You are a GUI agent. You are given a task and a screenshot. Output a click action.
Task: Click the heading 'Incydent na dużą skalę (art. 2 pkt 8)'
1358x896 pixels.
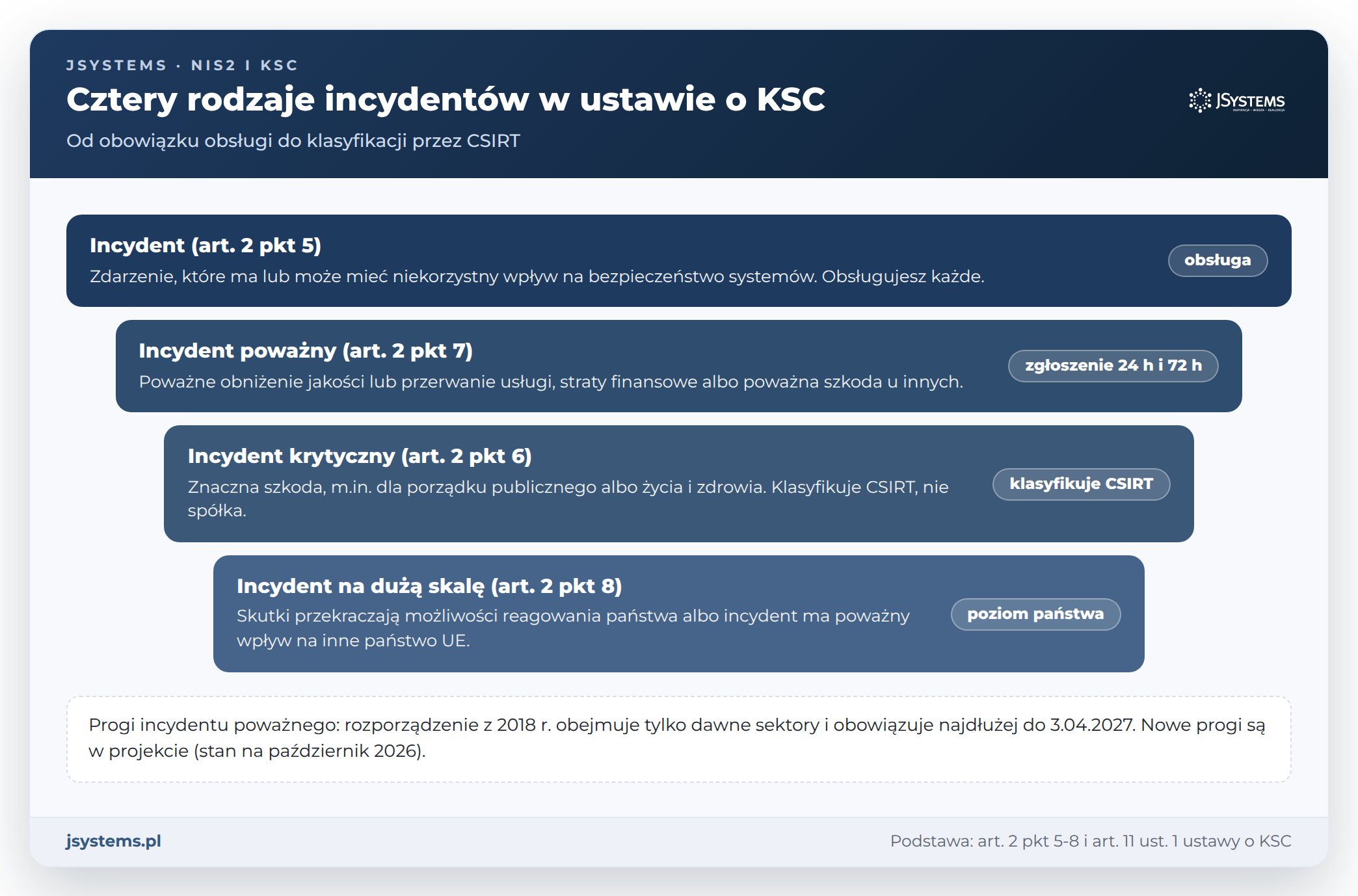429,586
